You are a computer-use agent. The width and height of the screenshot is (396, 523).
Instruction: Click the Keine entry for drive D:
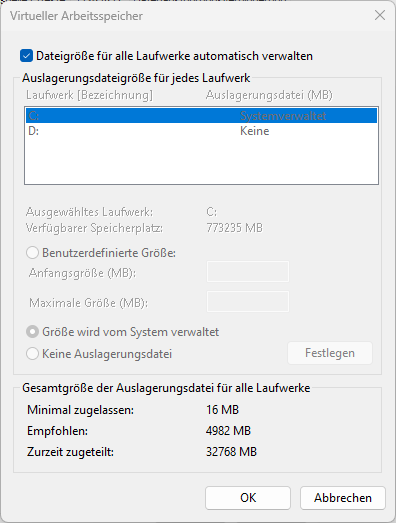tap(255, 131)
